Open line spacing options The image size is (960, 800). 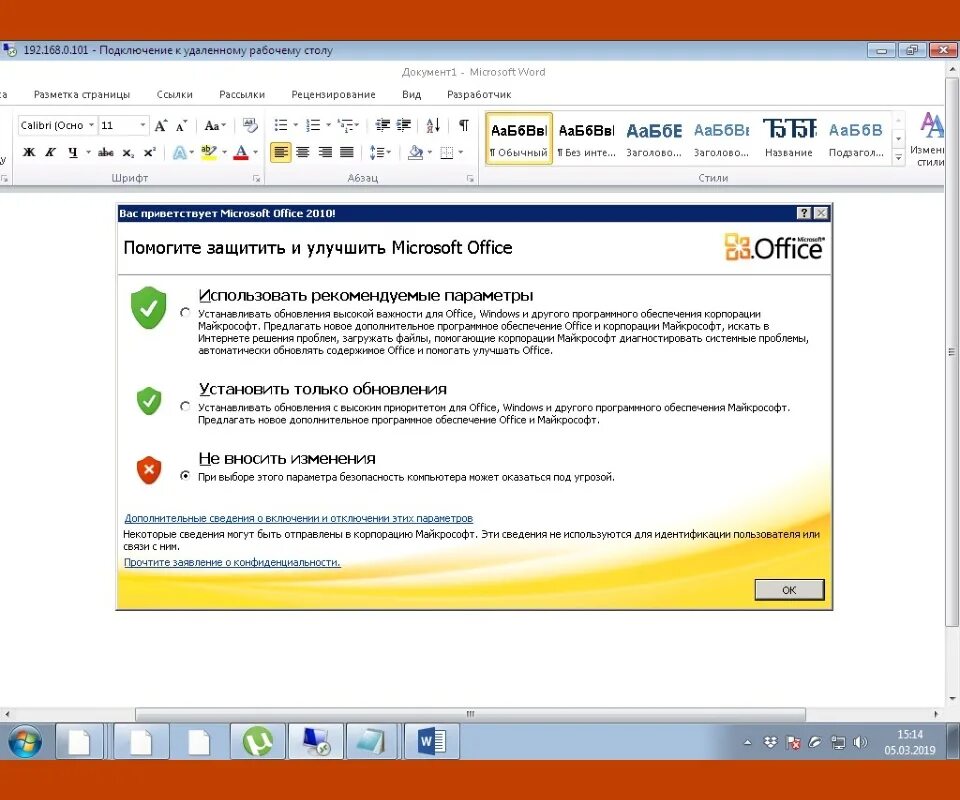[380, 152]
